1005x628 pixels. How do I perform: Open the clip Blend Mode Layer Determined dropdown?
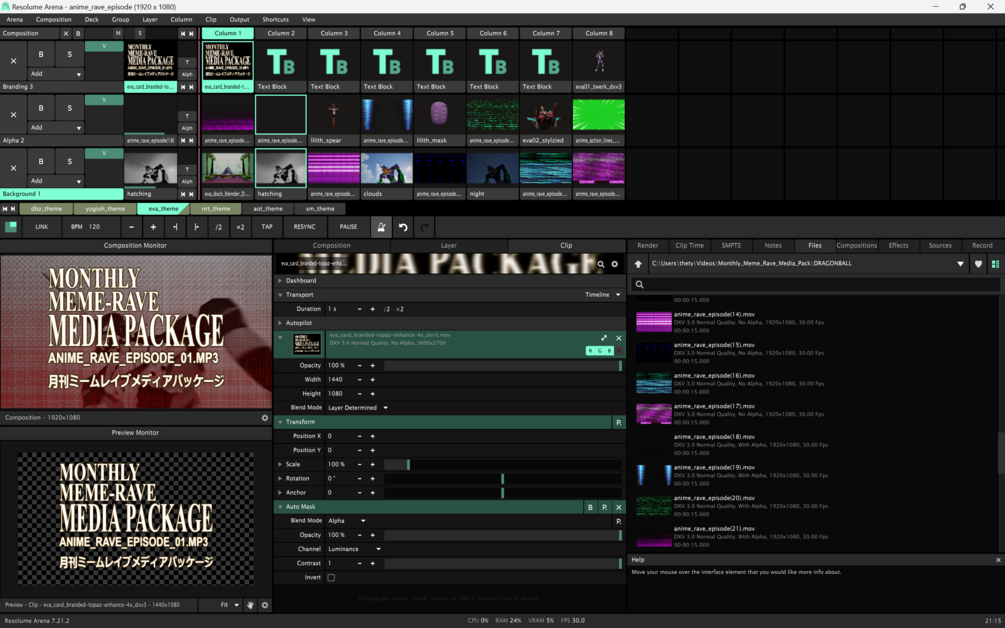pyautogui.click(x=358, y=408)
